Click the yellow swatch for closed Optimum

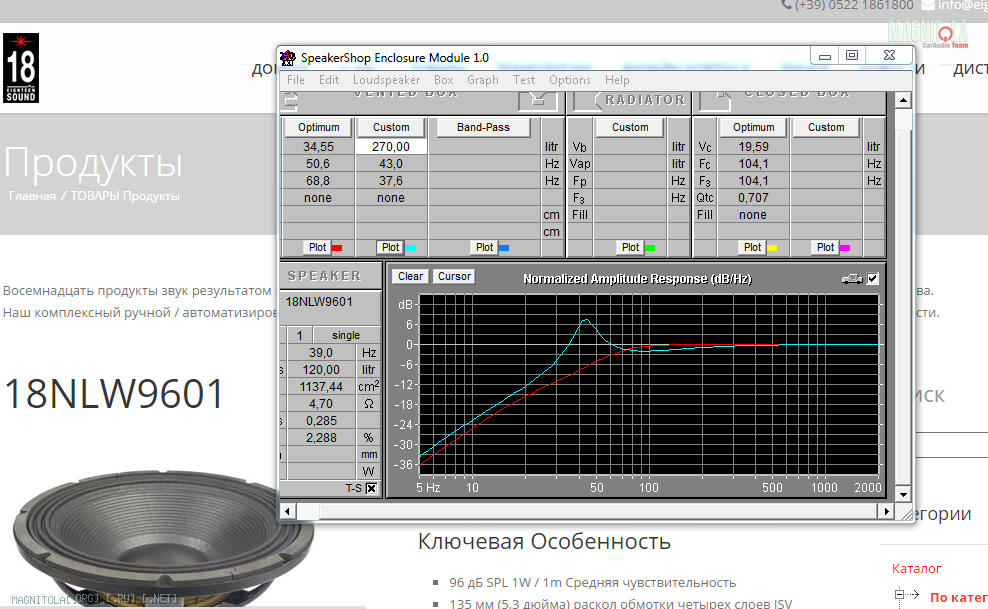(x=773, y=248)
